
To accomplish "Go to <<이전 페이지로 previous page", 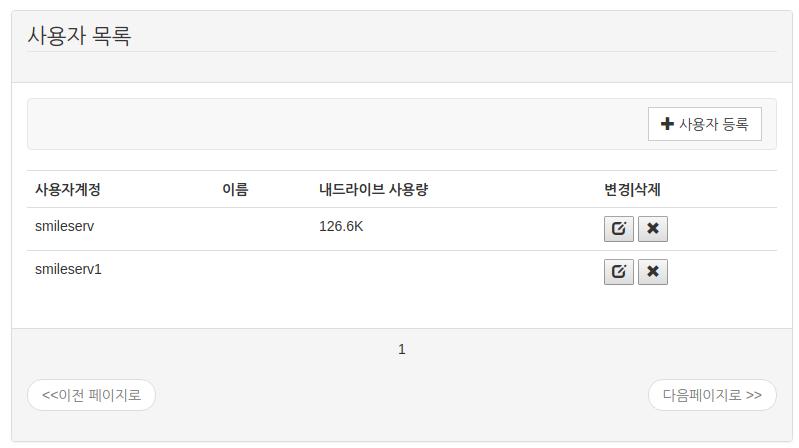I will click(x=91, y=395).
